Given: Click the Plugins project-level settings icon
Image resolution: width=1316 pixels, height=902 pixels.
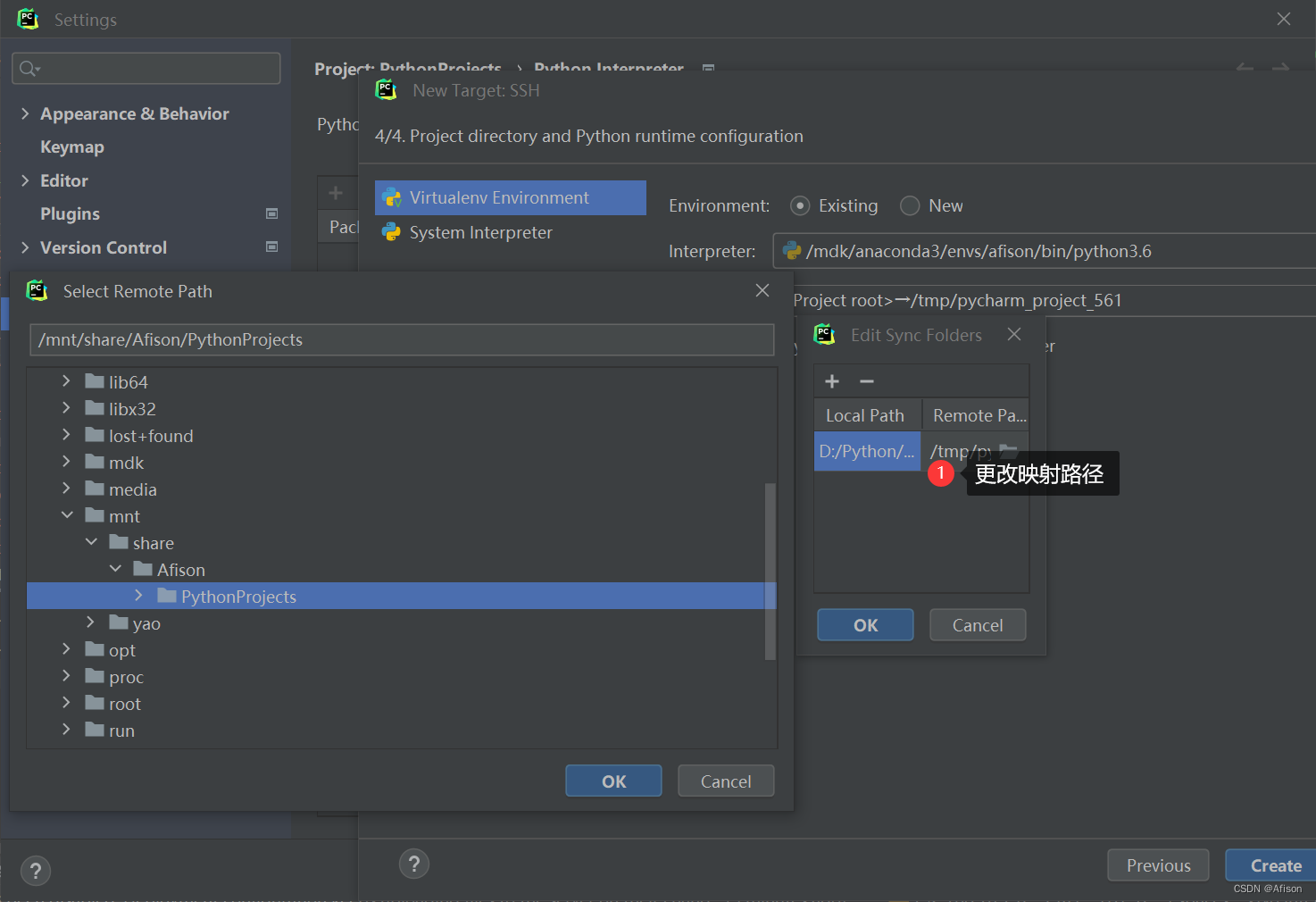Looking at the screenshot, I should click(272, 213).
